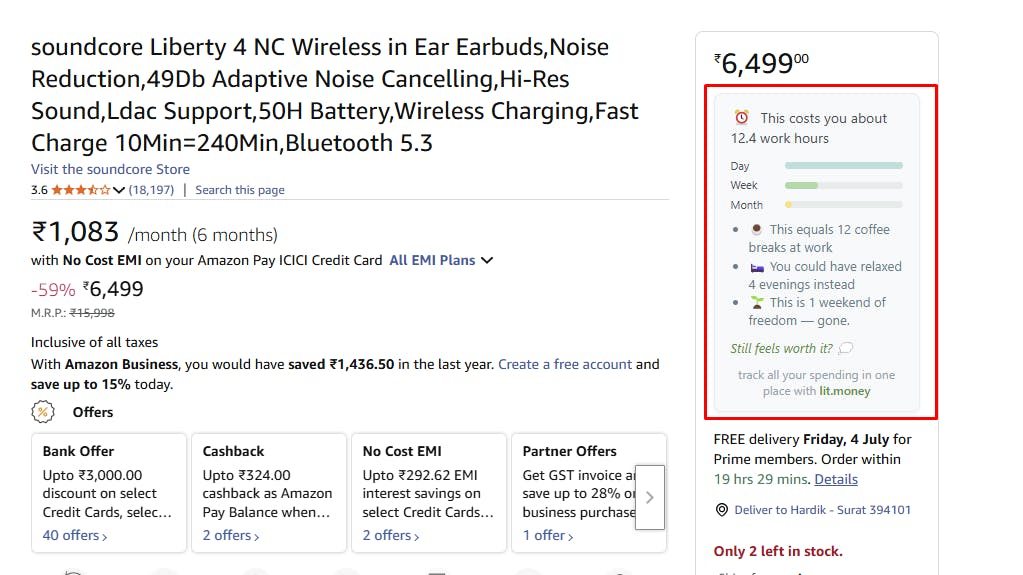The image size is (1023, 575).
Task: Open the Cashback offer card
Action: (x=267, y=493)
